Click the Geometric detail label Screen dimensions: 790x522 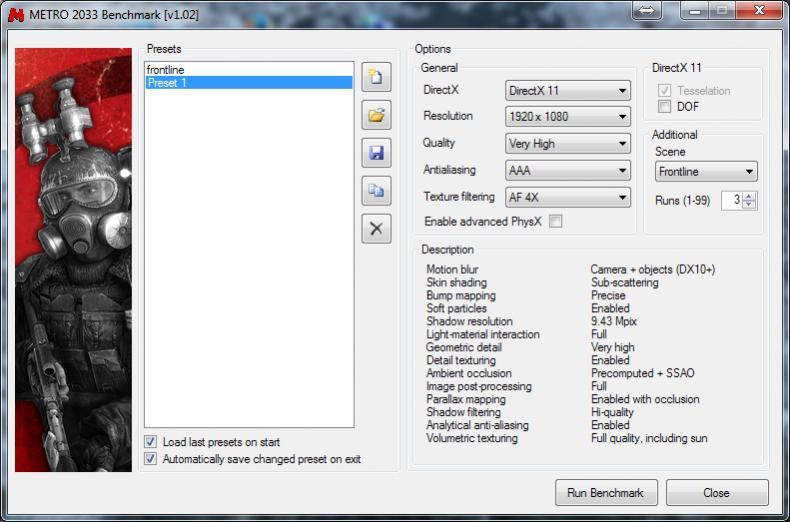tap(464, 347)
